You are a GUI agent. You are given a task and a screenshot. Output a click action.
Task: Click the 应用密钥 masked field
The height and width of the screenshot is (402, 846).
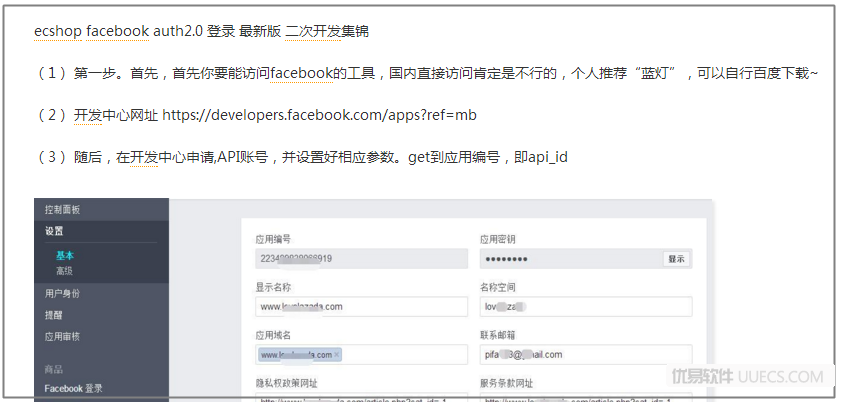(x=586, y=259)
